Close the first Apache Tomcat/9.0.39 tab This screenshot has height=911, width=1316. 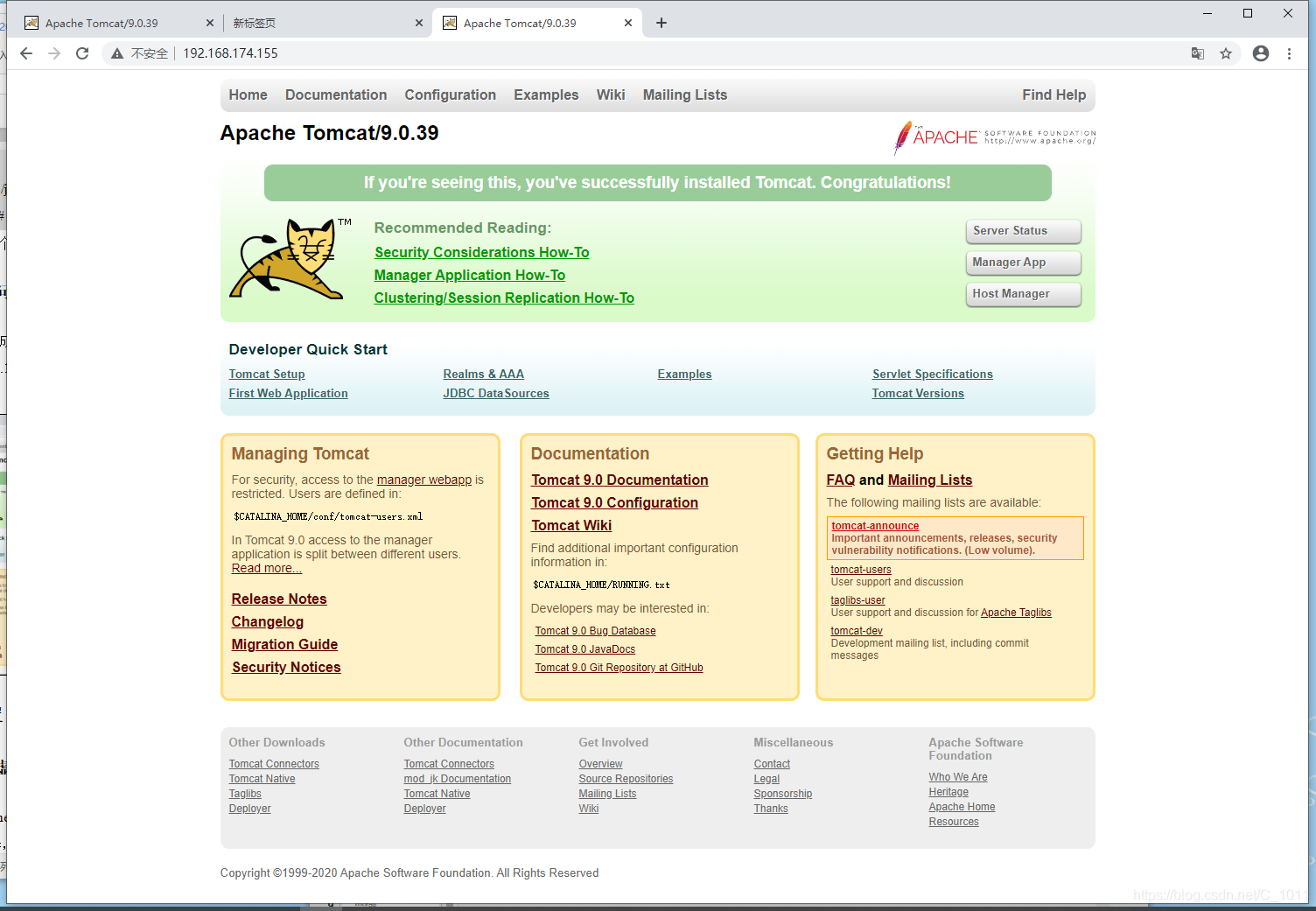click(x=209, y=23)
